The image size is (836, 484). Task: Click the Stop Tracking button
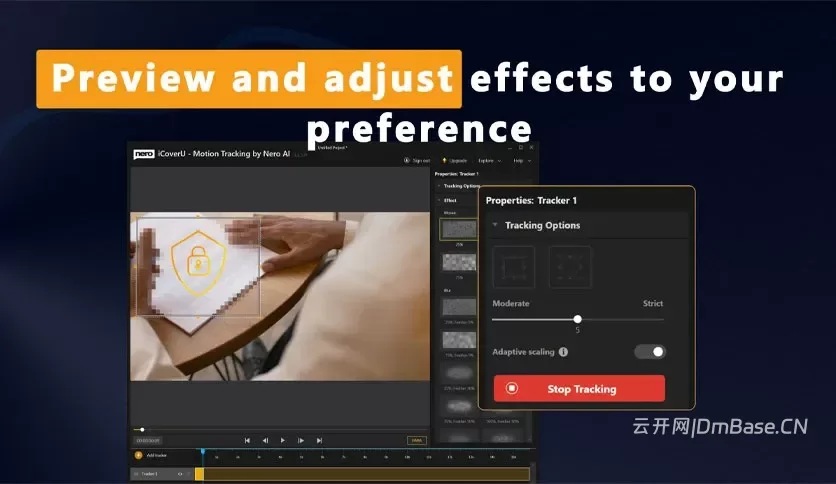pyautogui.click(x=579, y=389)
